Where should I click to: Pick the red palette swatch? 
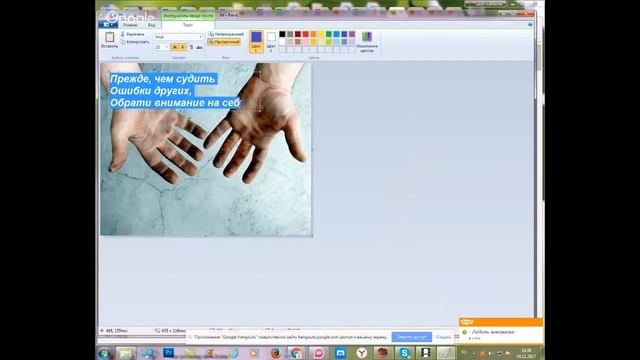(x=305, y=34)
